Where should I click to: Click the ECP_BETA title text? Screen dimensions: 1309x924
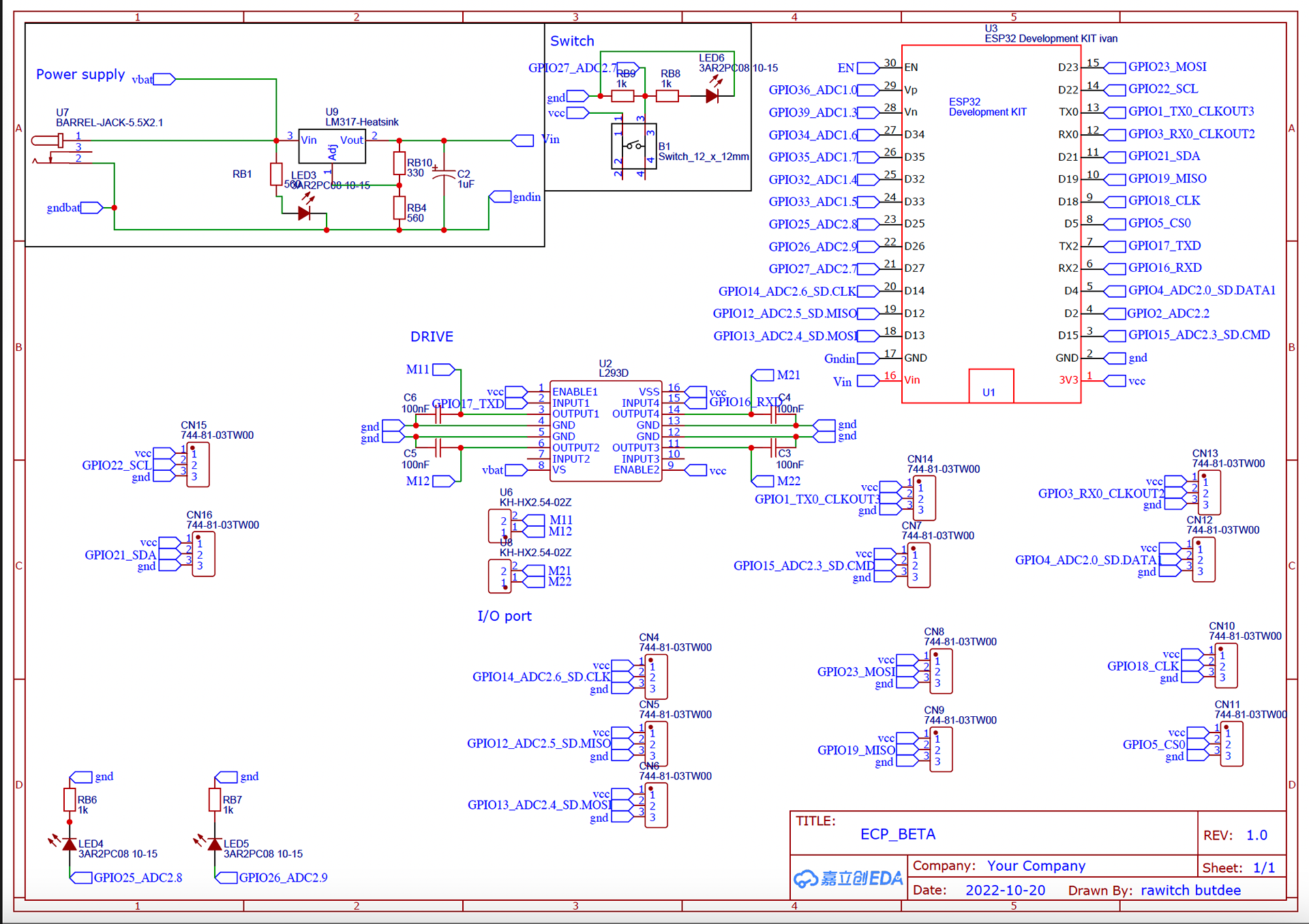[x=898, y=834]
